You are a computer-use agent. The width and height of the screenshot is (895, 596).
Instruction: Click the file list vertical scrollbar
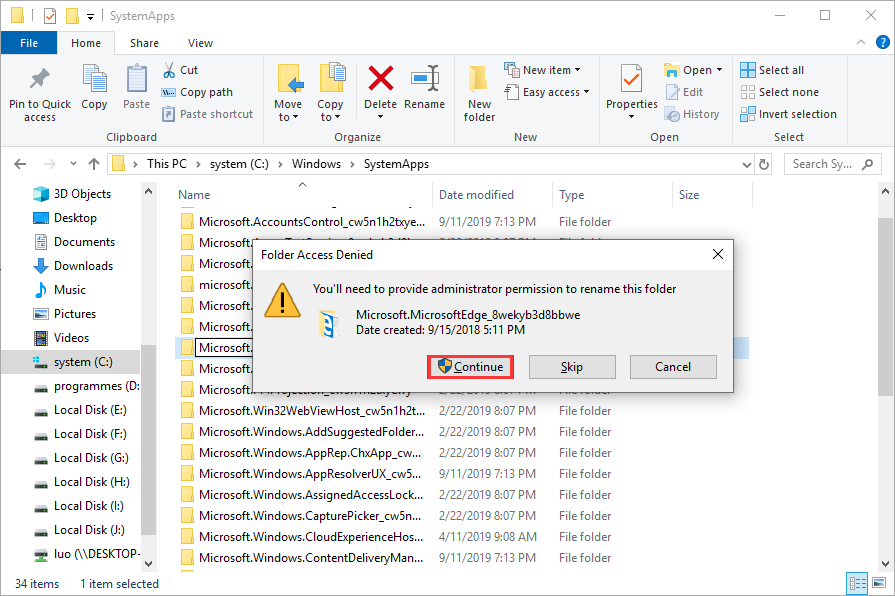tap(885, 306)
